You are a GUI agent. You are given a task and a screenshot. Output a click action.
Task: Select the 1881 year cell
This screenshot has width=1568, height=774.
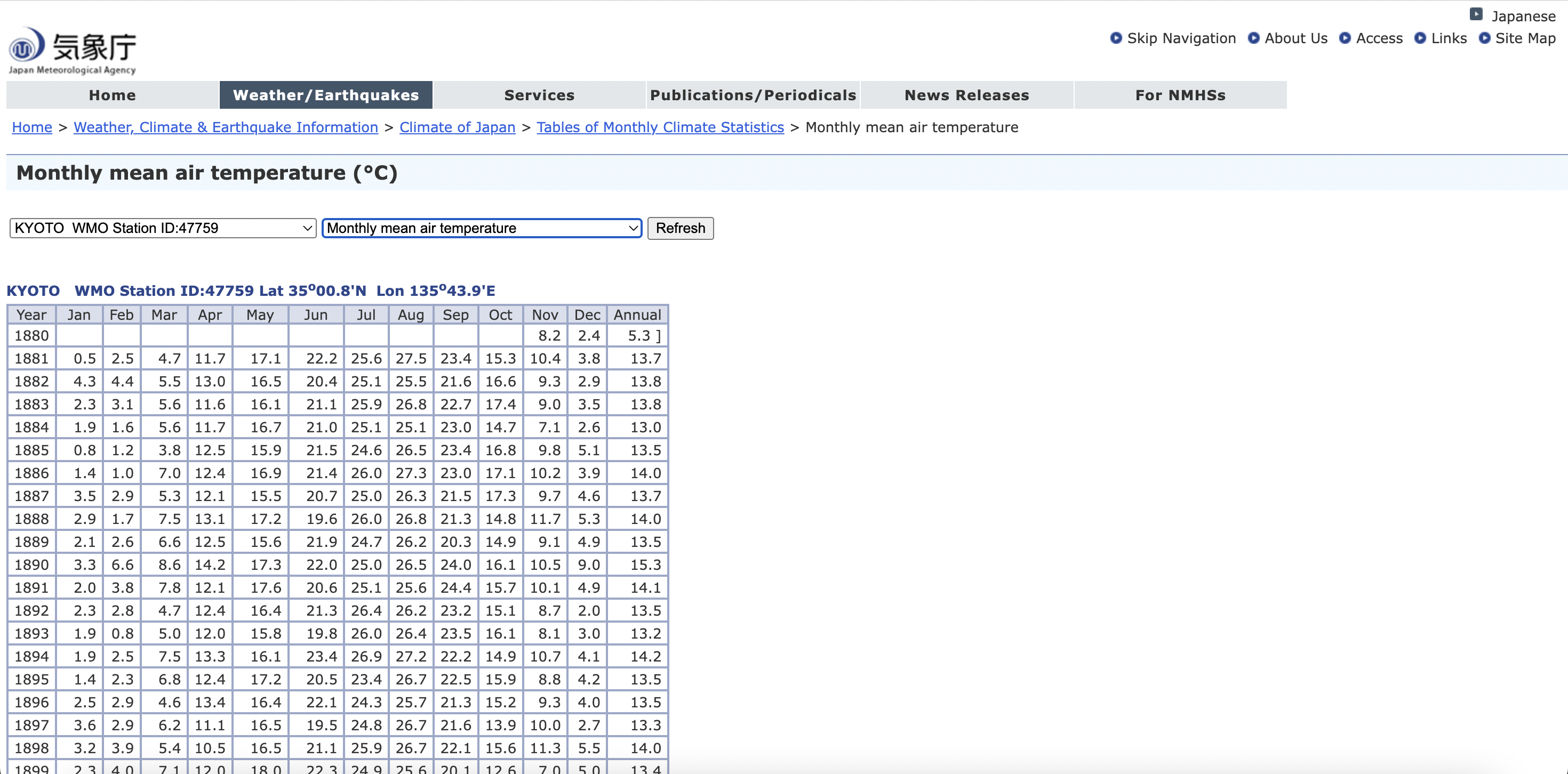click(31, 358)
